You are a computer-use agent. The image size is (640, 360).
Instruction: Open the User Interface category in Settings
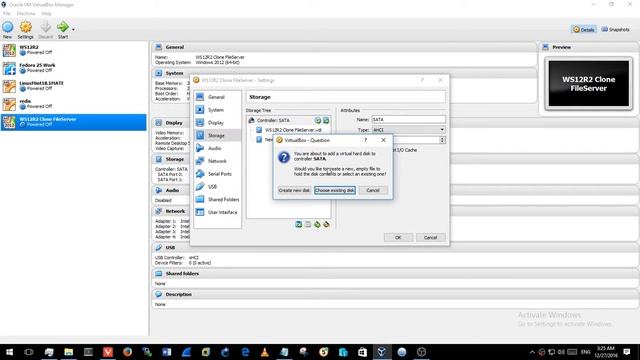pyautogui.click(x=217, y=212)
